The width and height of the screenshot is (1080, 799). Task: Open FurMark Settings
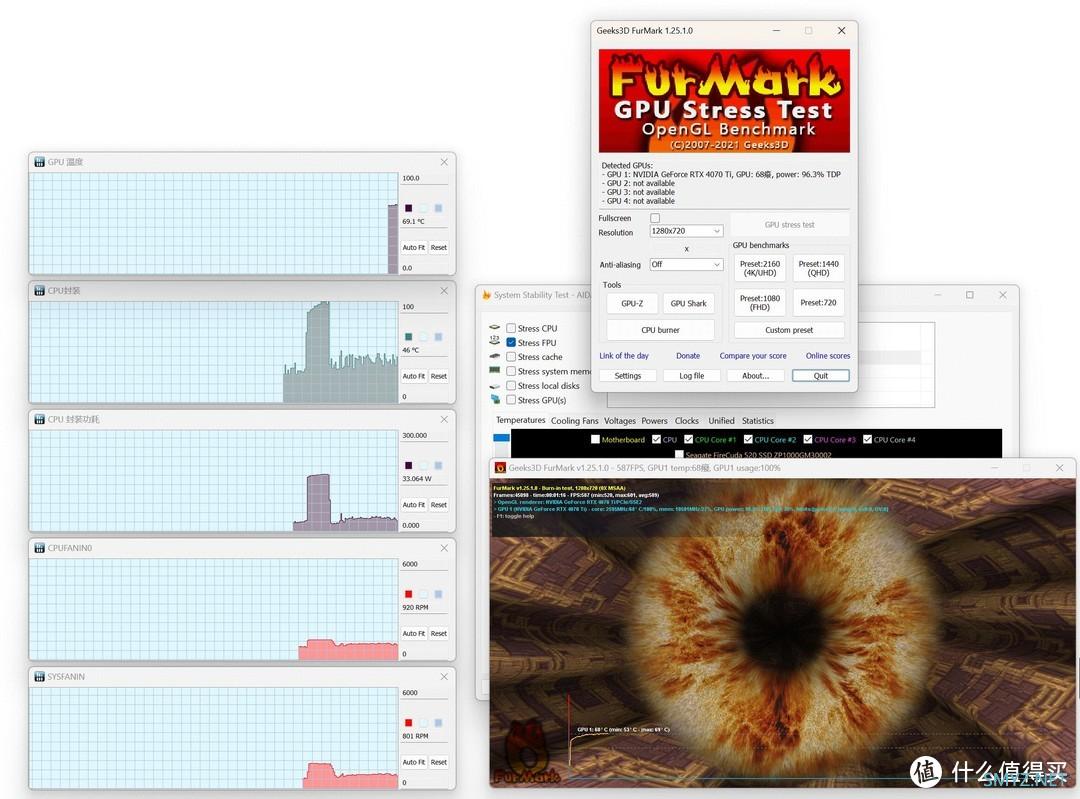click(627, 376)
